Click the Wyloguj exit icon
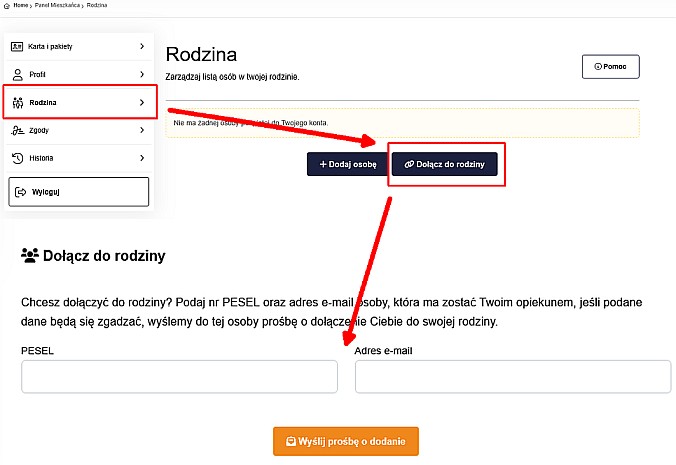 (19, 192)
